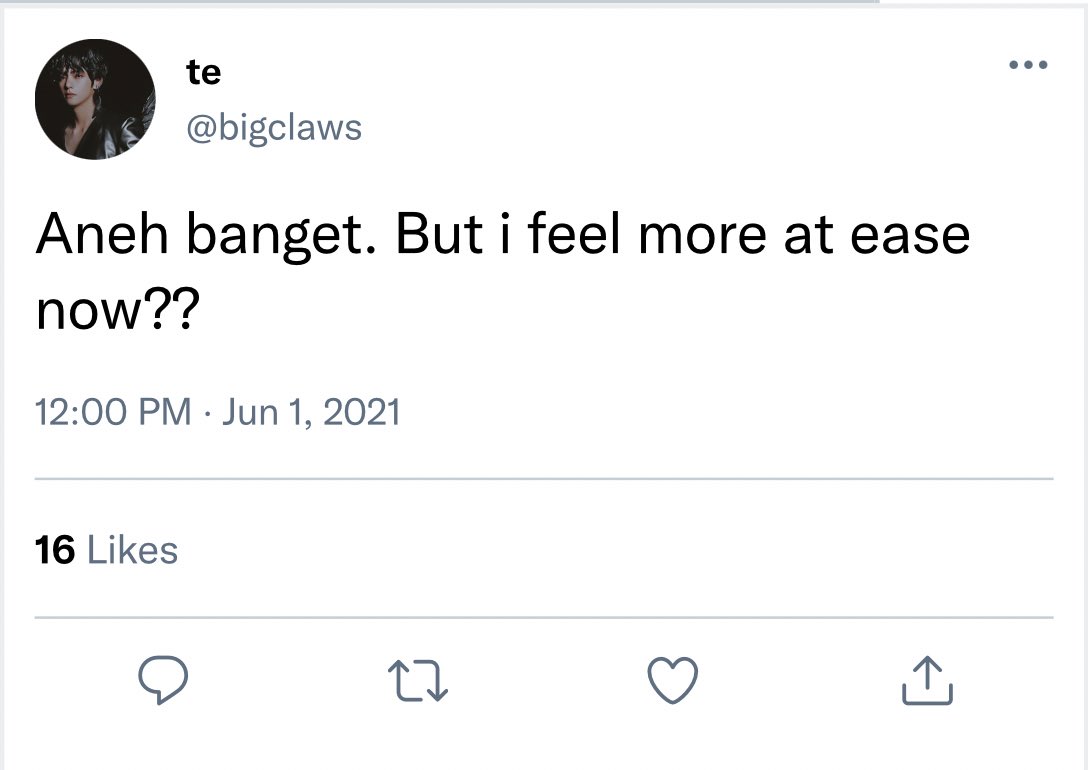Click the word "Likes" under the tweet
1088x770 pixels.
133,550
